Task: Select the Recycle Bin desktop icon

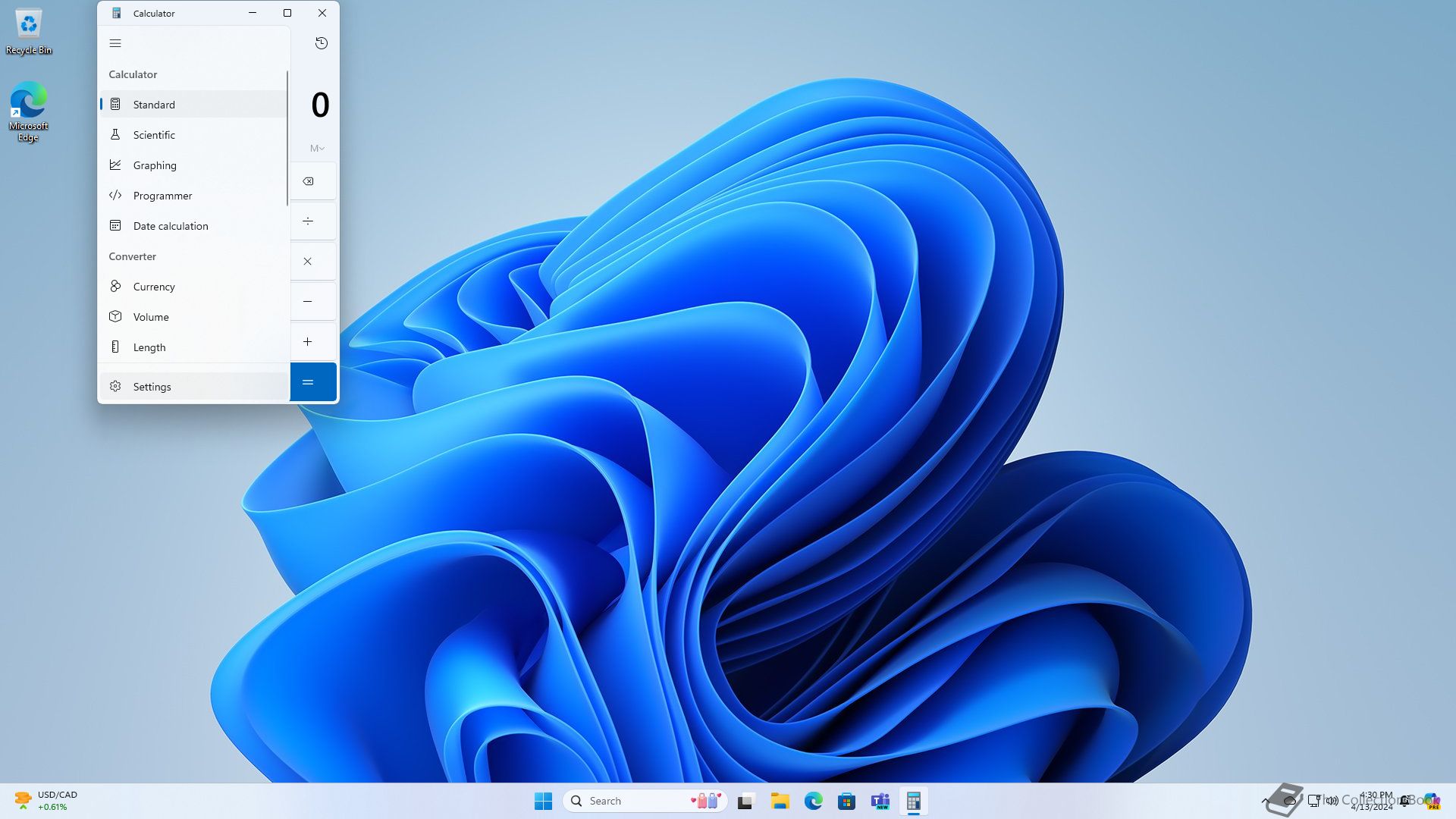Action: click(29, 32)
